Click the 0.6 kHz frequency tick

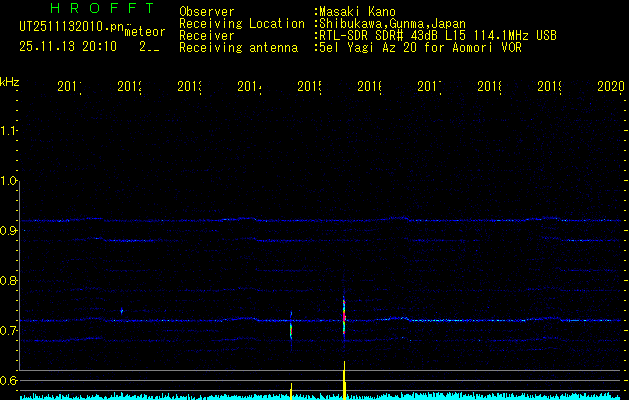[x=10, y=381]
